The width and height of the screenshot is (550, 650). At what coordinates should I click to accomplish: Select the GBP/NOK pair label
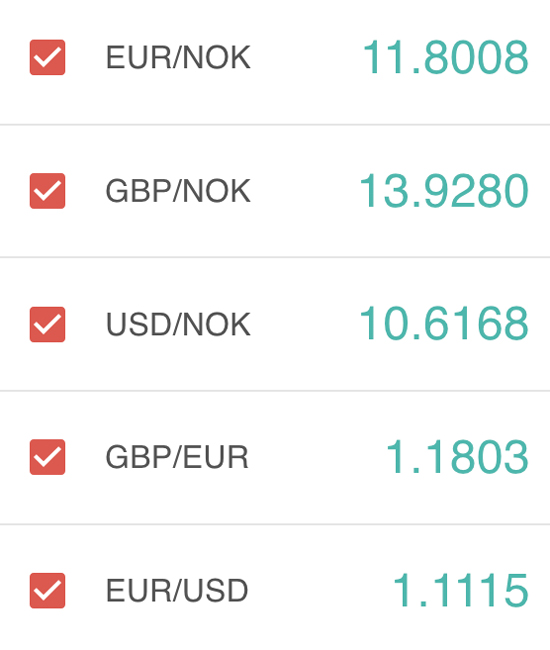(x=178, y=191)
